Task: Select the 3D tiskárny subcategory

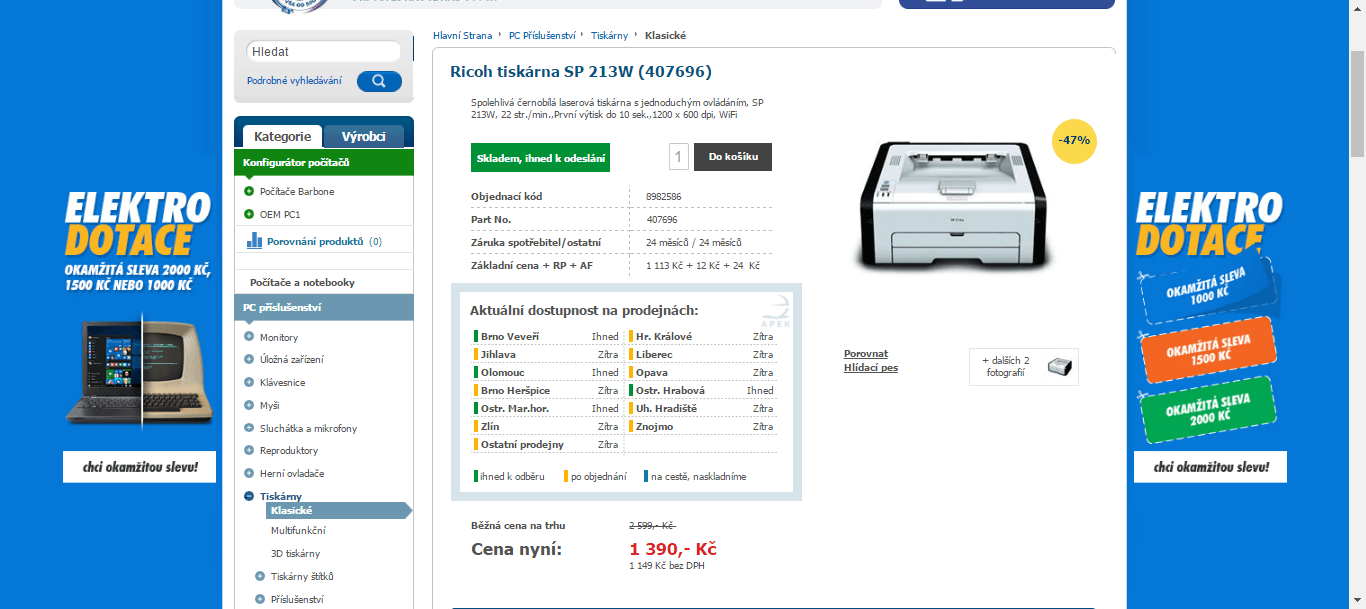Action: click(x=295, y=553)
